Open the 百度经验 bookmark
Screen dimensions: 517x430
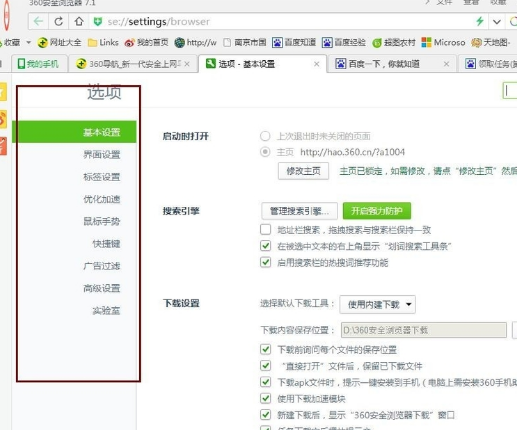point(344,43)
